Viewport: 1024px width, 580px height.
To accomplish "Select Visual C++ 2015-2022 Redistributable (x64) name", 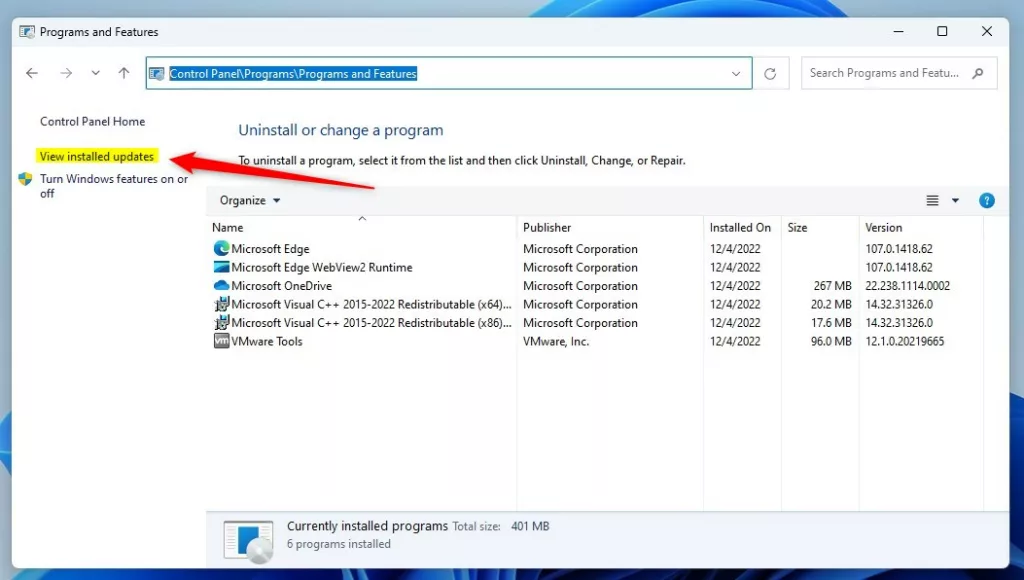I will tap(371, 304).
